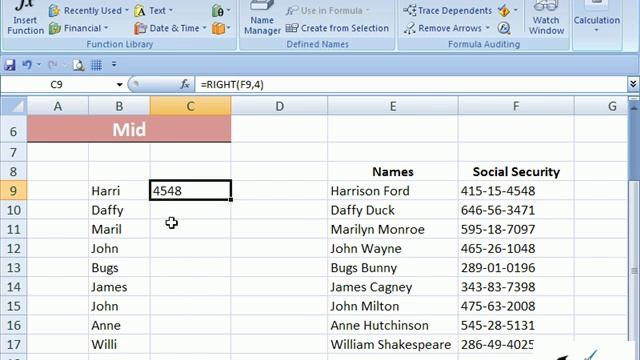Click Trace Dependents
Screen dimensions: 640x360
click(447, 11)
